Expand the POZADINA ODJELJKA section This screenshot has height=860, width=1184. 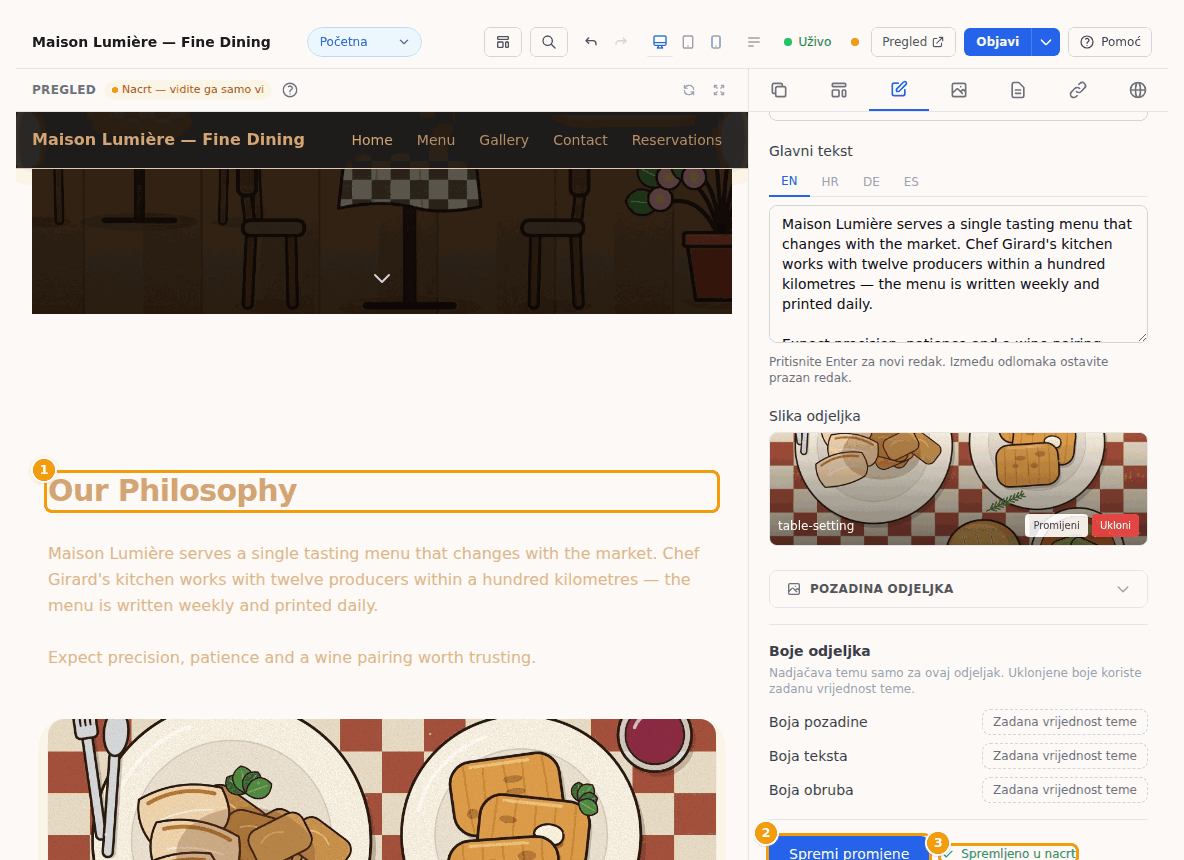(957, 589)
